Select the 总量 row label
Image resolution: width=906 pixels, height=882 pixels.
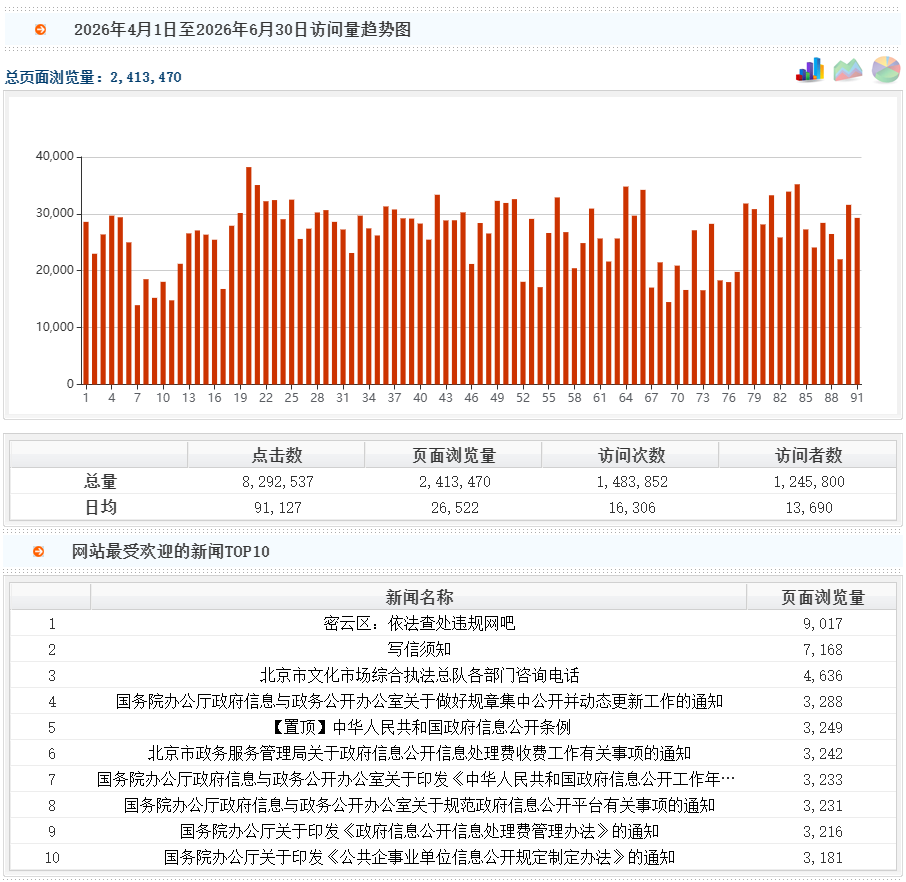point(101,481)
